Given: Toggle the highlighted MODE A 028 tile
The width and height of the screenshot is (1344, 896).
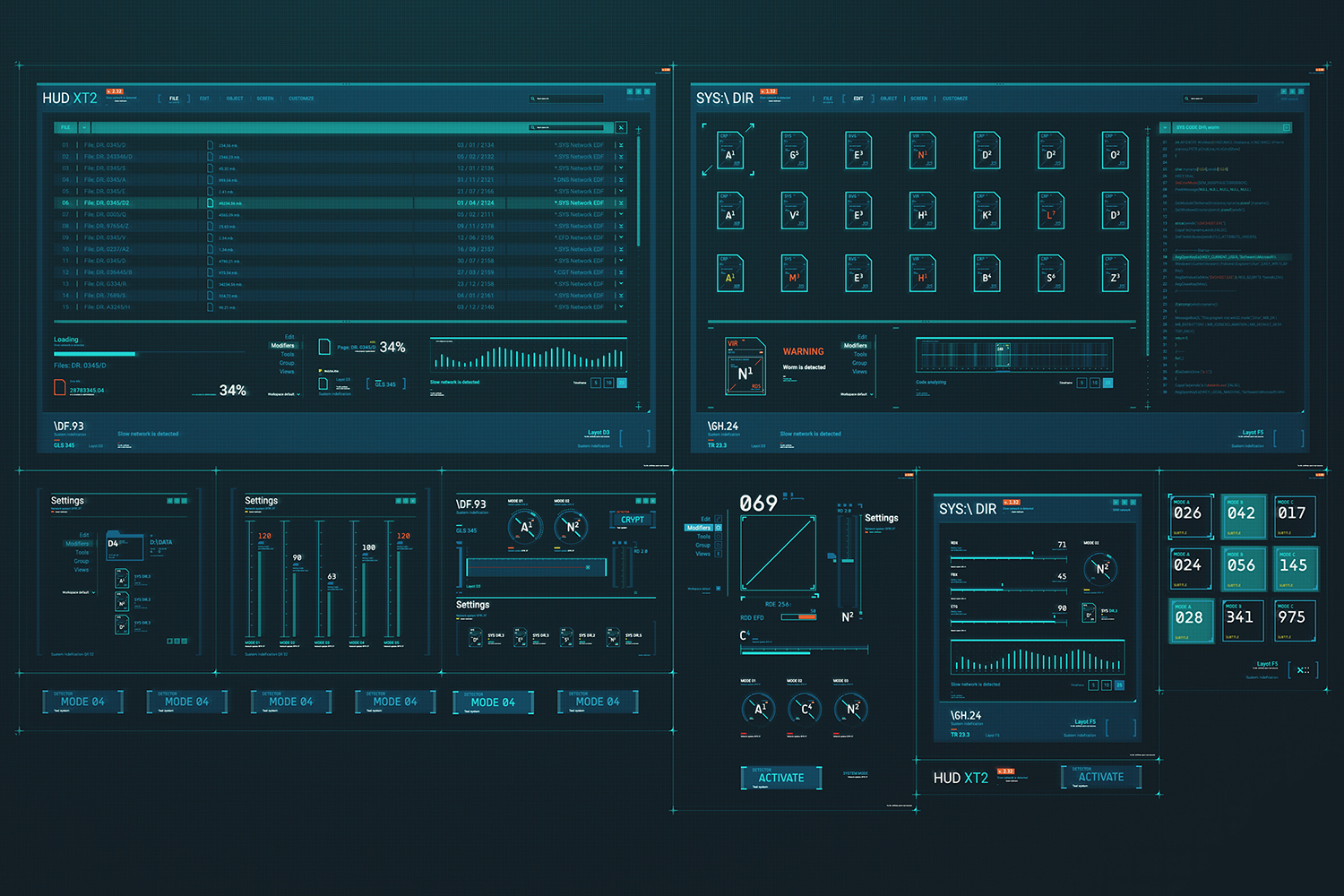Looking at the screenshot, I should (1191, 621).
